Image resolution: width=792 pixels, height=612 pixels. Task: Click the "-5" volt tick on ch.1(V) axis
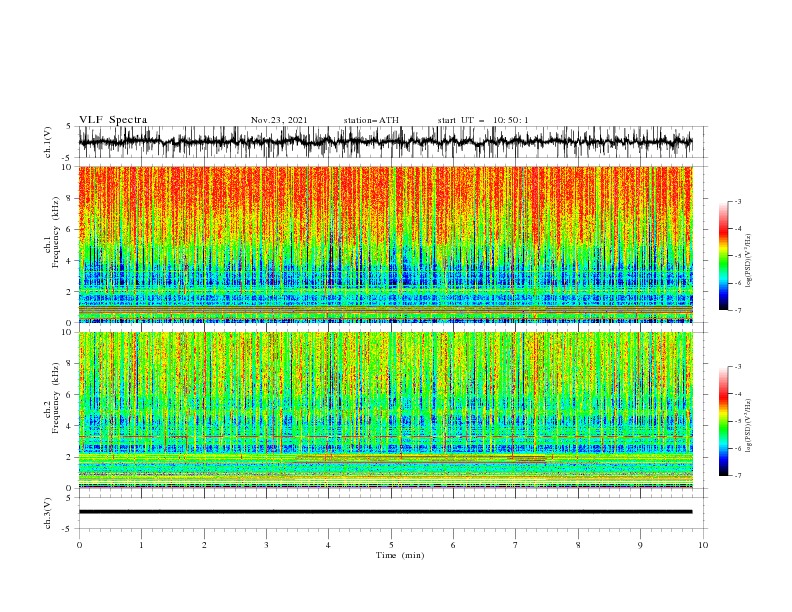click(67, 158)
